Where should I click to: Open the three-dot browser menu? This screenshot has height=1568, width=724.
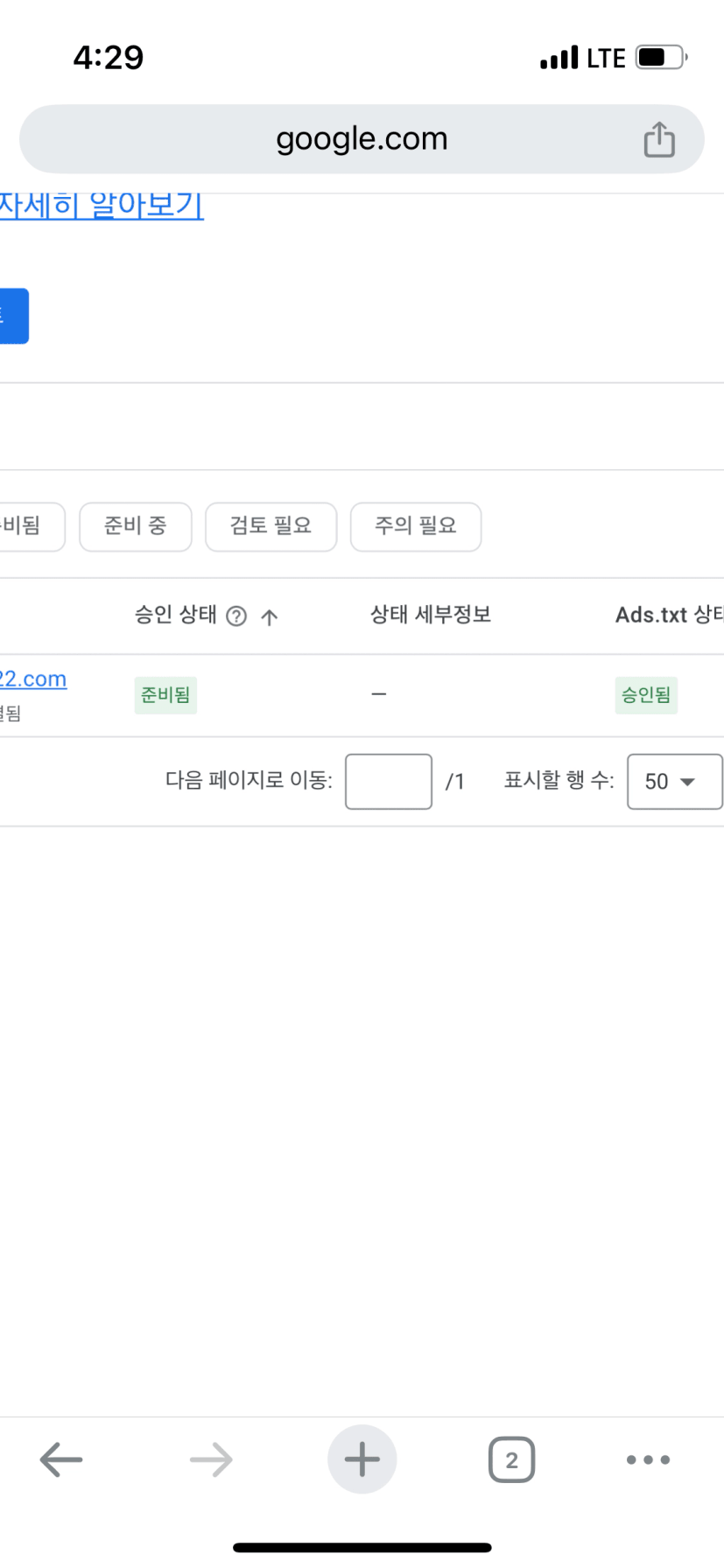click(649, 1459)
